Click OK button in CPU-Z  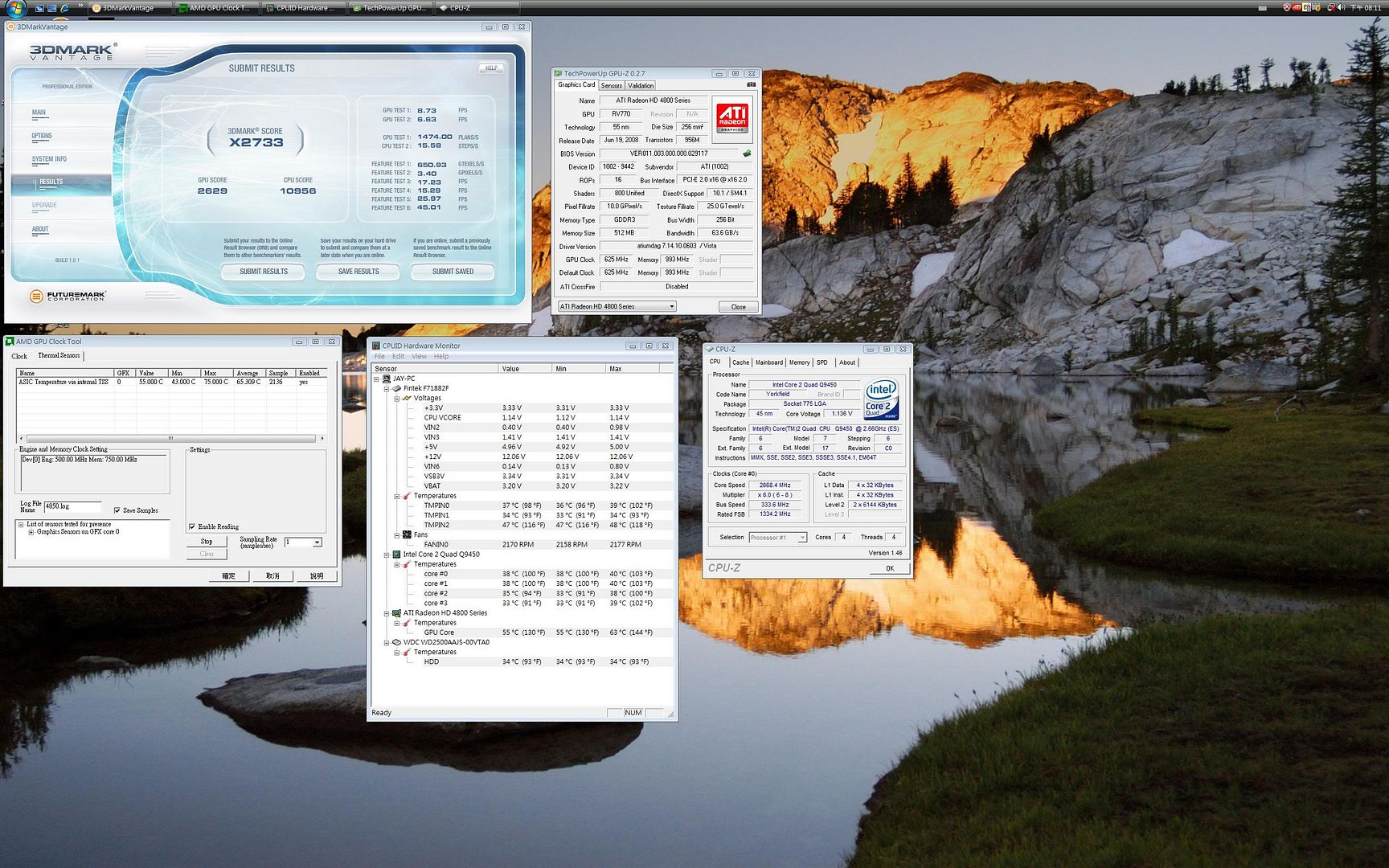tap(890, 568)
